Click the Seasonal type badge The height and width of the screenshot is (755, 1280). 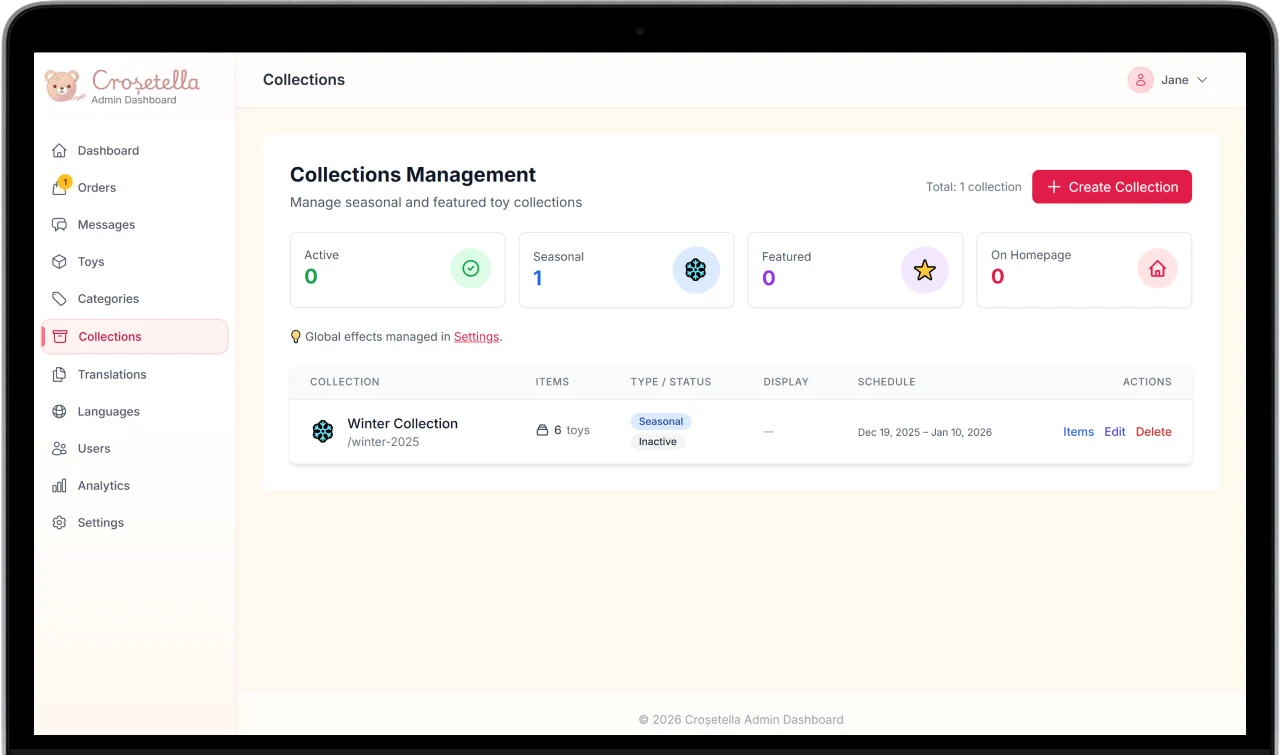point(661,422)
